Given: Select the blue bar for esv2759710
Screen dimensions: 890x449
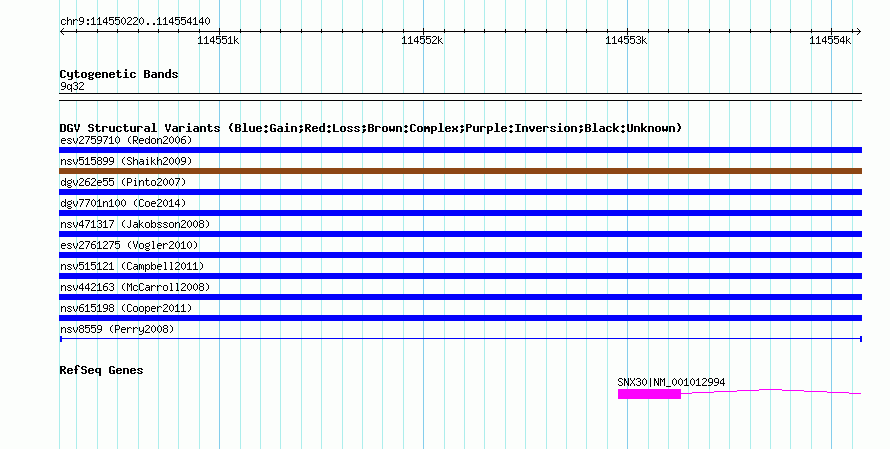Looking at the screenshot, I should point(460,150).
